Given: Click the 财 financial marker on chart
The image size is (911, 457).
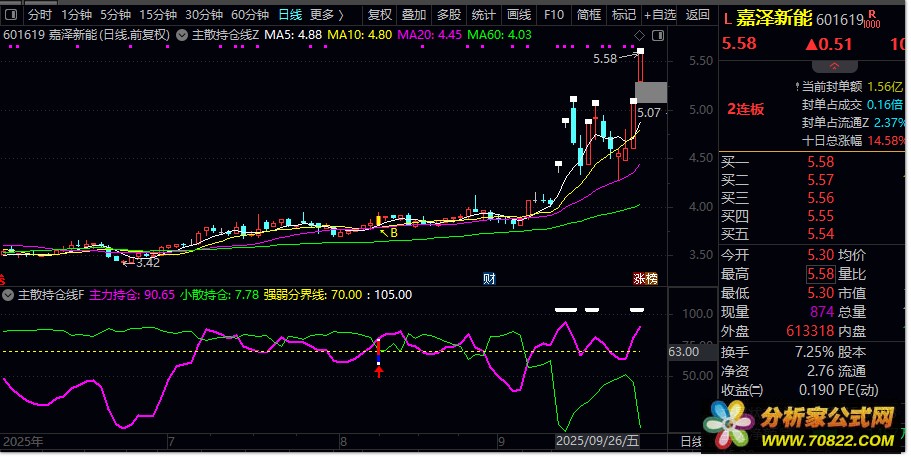Looking at the screenshot, I should (x=489, y=278).
